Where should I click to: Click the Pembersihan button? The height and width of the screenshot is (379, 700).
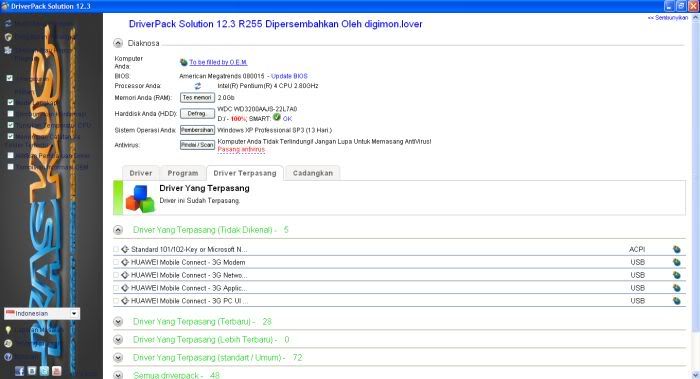[x=197, y=130]
